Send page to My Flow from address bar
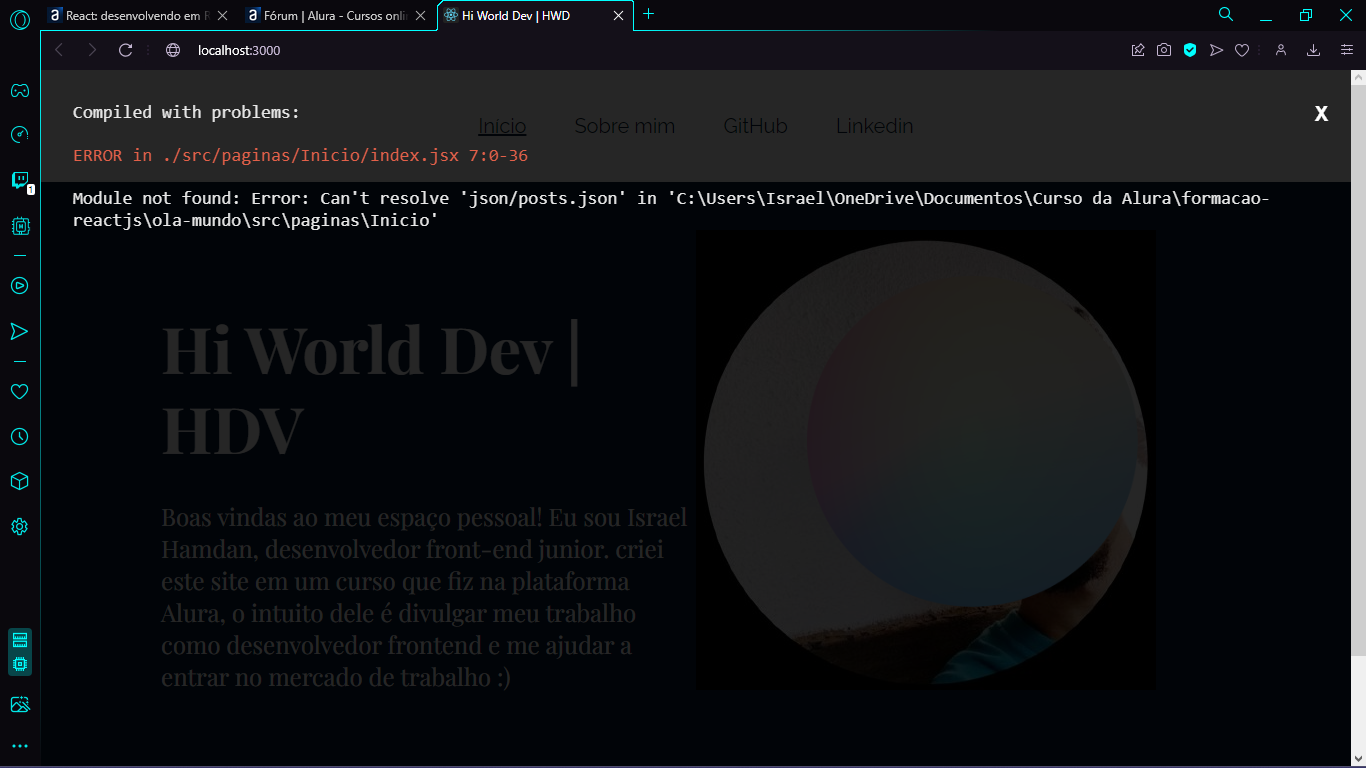1366x768 pixels. [1216, 50]
